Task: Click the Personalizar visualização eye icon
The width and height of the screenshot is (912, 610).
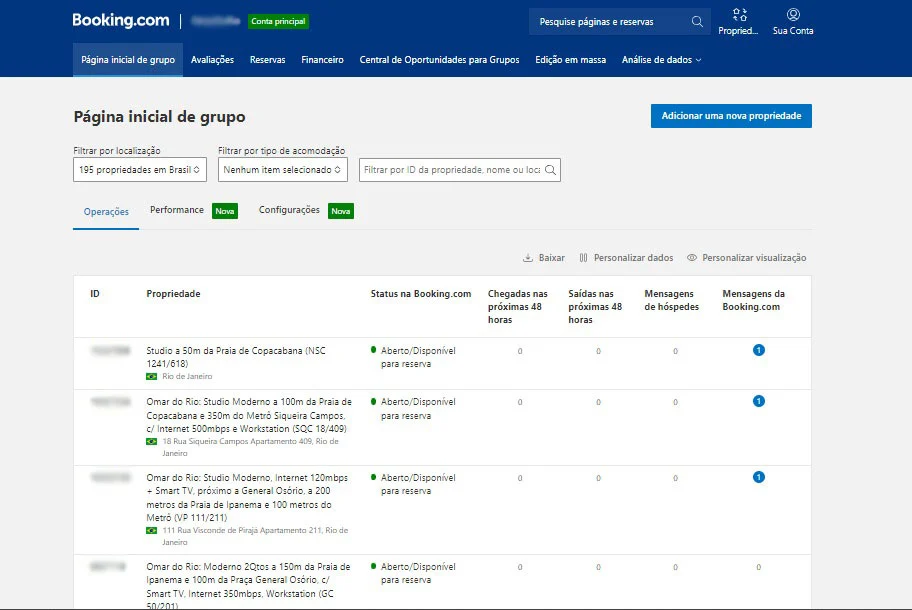Action: [692, 258]
